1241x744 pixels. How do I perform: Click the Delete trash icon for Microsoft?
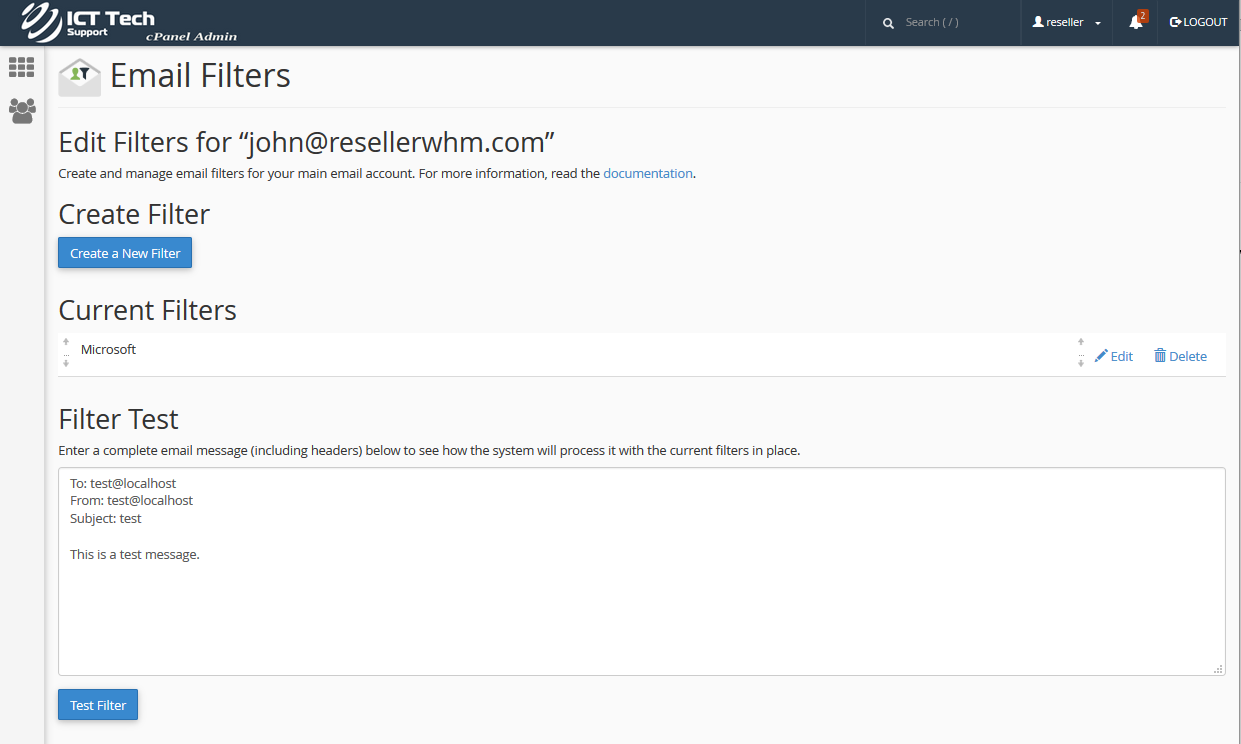[x=1160, y=356]
